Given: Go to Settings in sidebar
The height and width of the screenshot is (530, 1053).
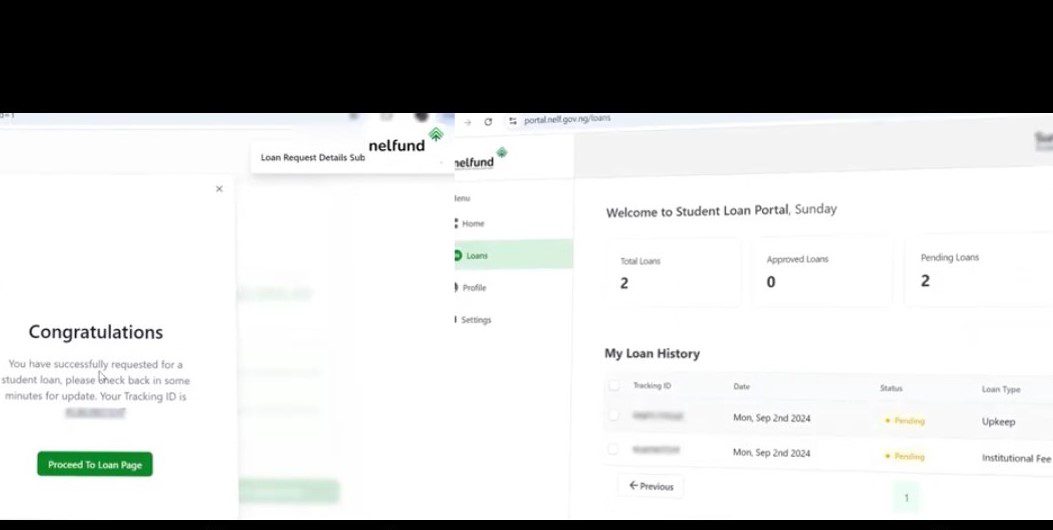Looking at the screenshot, I should point(476,319).
